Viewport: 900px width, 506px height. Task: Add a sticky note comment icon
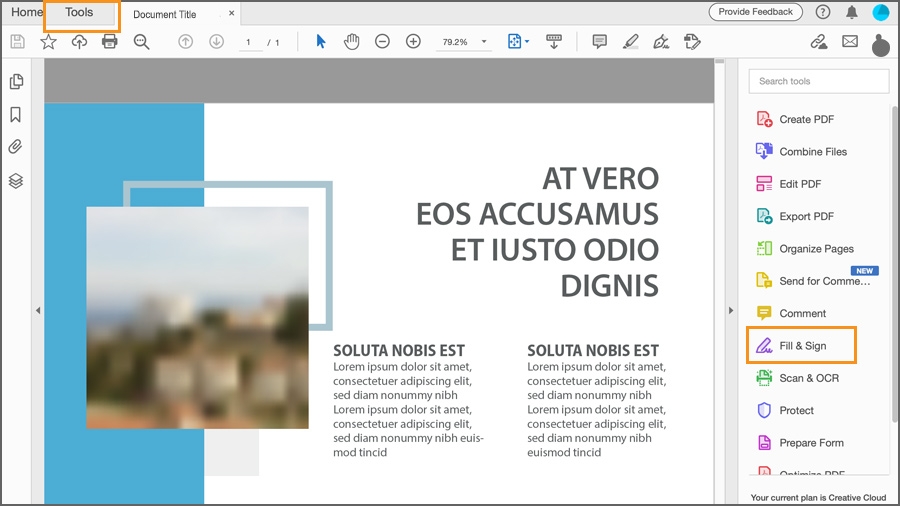coord(599,41)
